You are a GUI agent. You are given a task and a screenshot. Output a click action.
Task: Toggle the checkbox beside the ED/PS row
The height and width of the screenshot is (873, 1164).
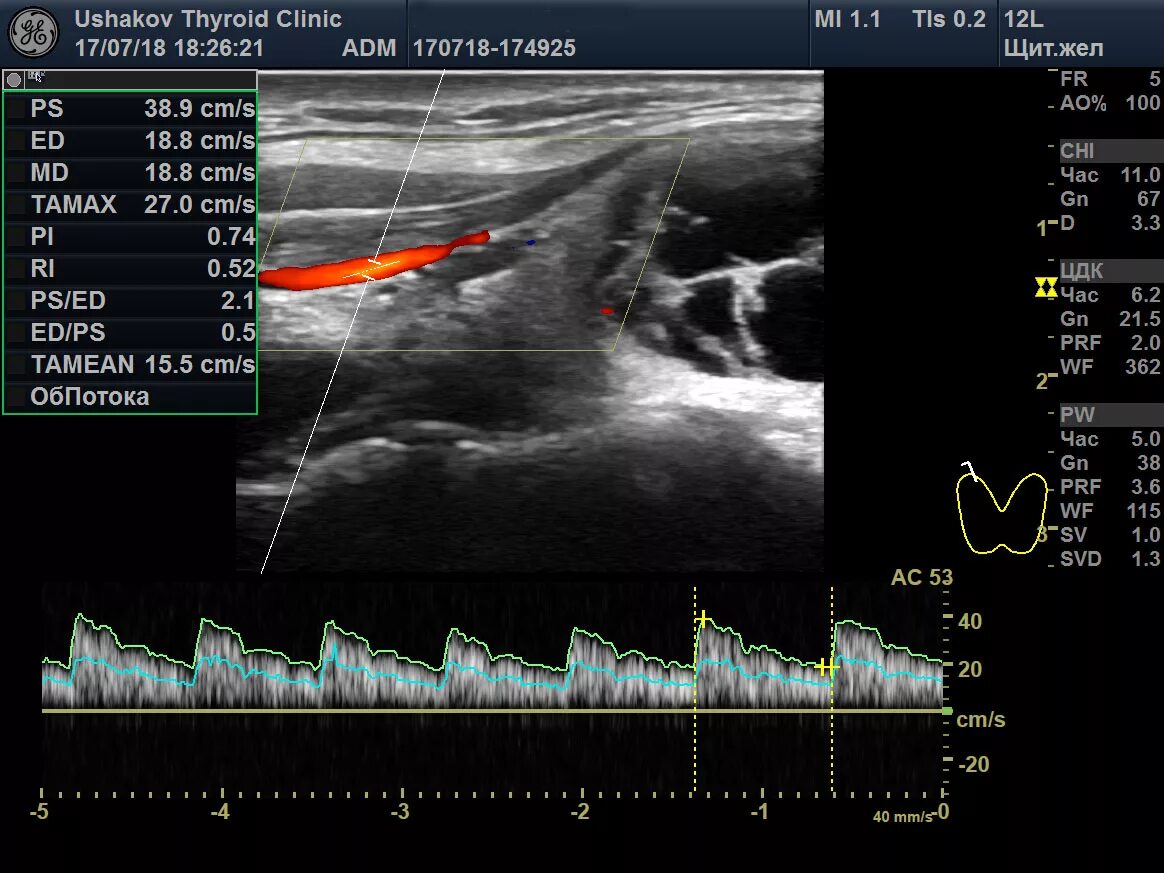tap(16, 333)
